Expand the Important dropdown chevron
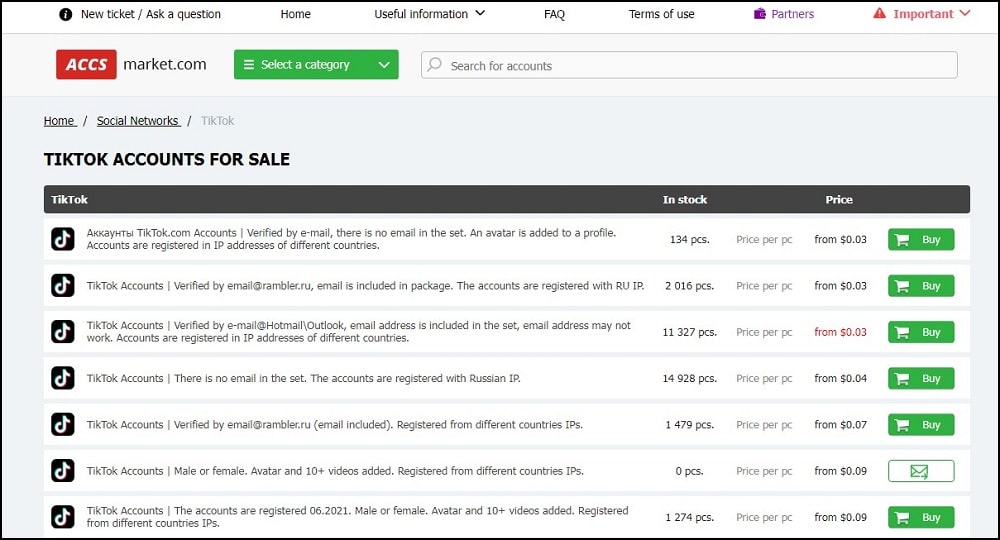Image resolution: width=1000 pixels, height=540 pixels. [x=965, y=13]
